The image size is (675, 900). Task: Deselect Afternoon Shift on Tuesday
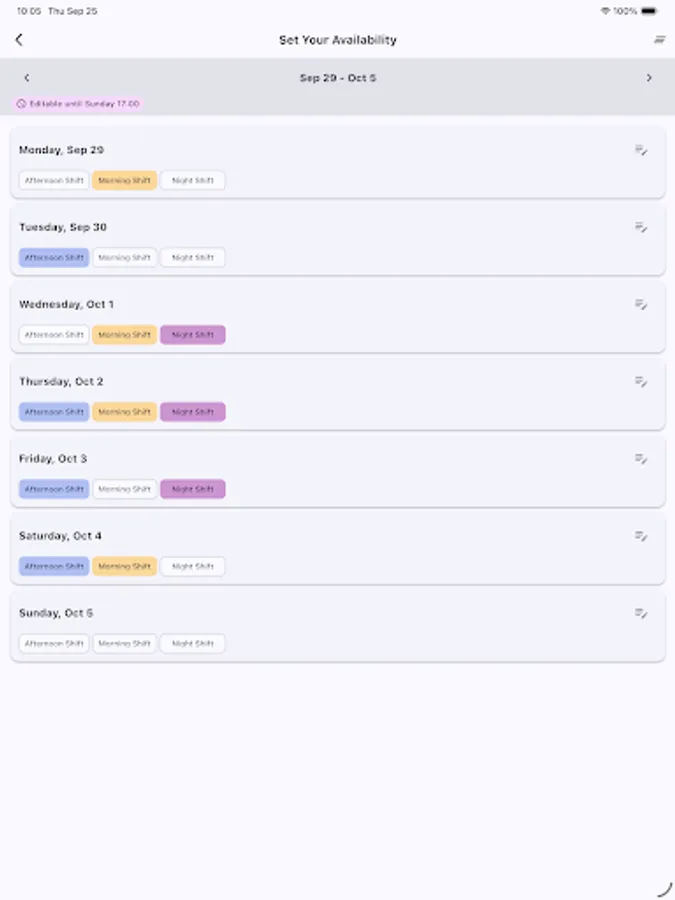click(53, 257)
